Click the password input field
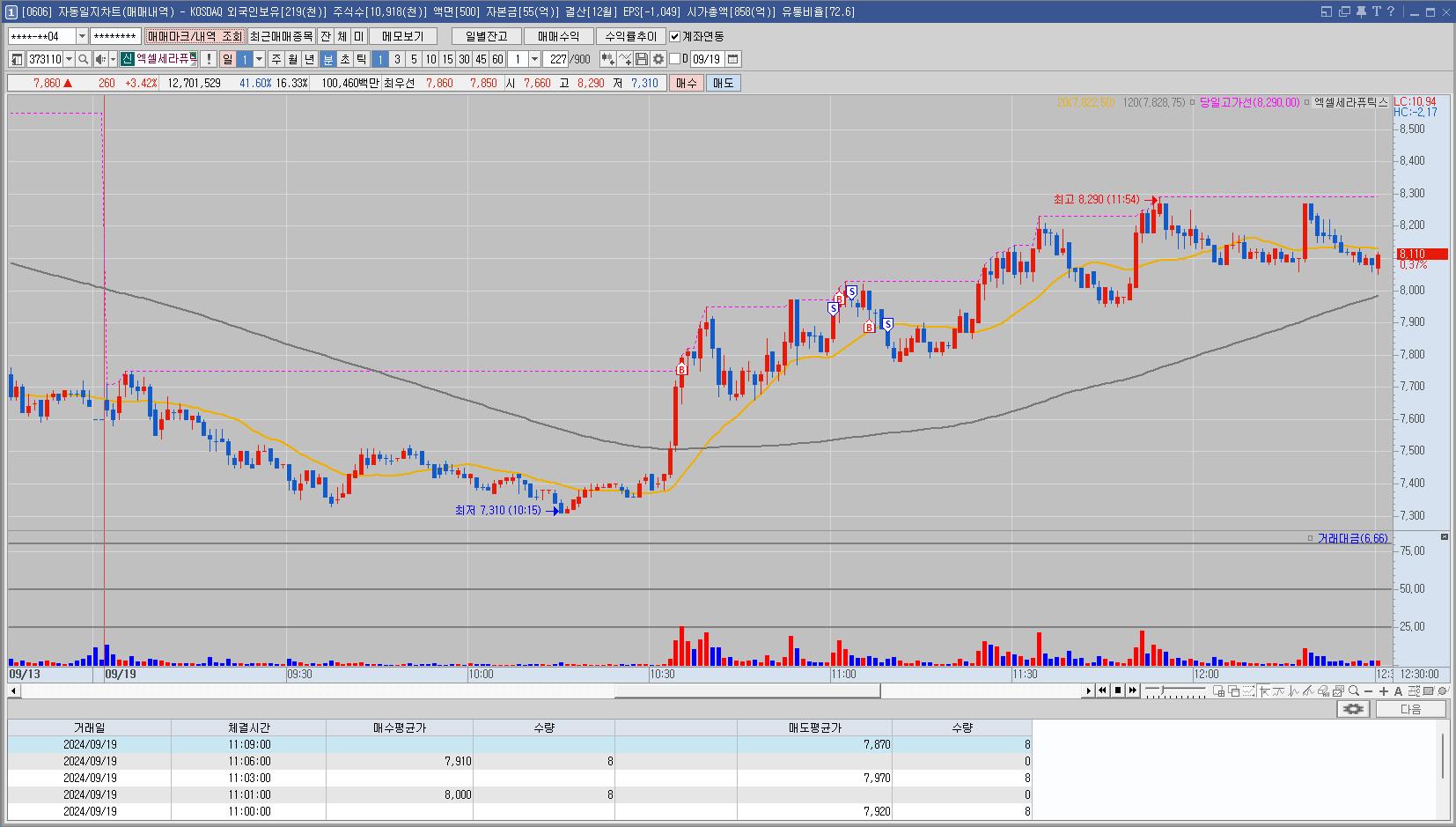Screen dimensions: 1456x827 tap(114, 36)
